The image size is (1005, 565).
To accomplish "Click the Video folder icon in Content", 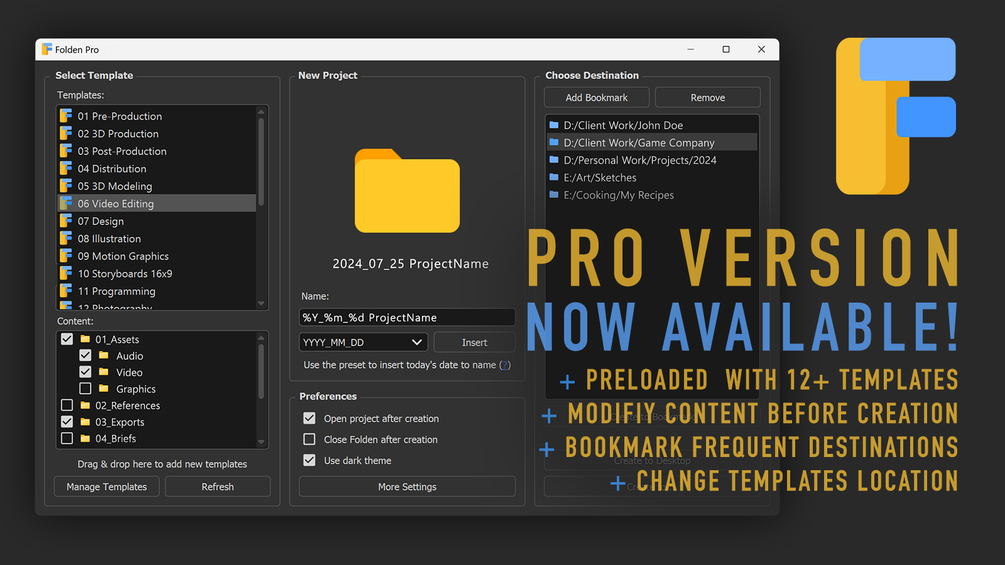I will tap(104, 372).
